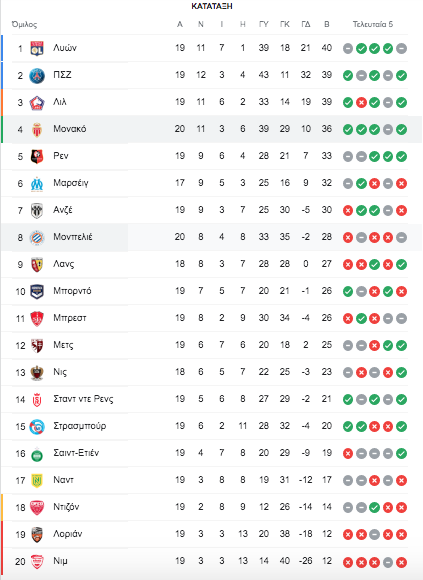Viewport: 423px width, 580px height.
Task: Click the Lille (Λιλ) club crest
Action: pos(37,102)
